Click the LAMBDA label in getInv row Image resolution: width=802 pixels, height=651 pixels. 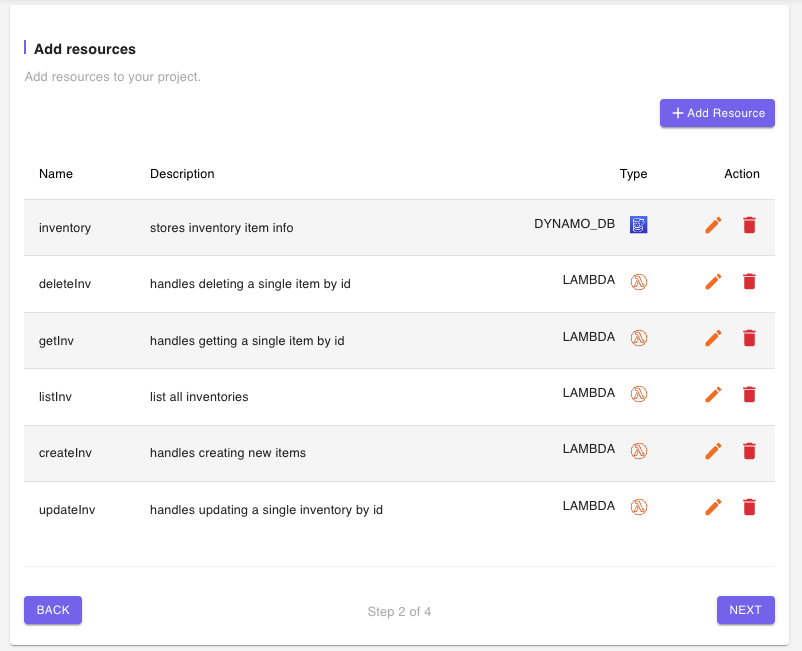coord(589,337)
